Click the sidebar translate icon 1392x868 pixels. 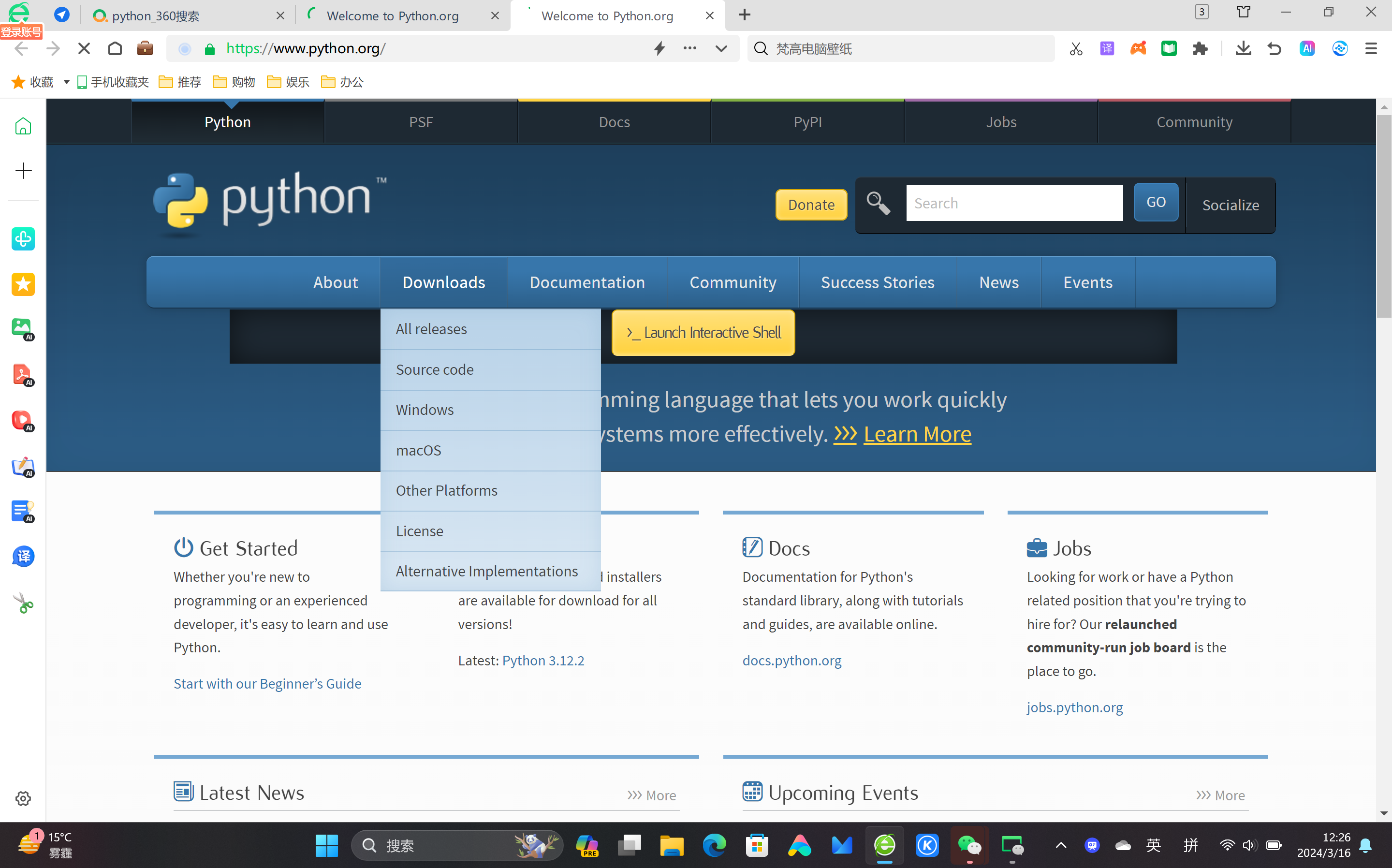[x=23, y=556]
